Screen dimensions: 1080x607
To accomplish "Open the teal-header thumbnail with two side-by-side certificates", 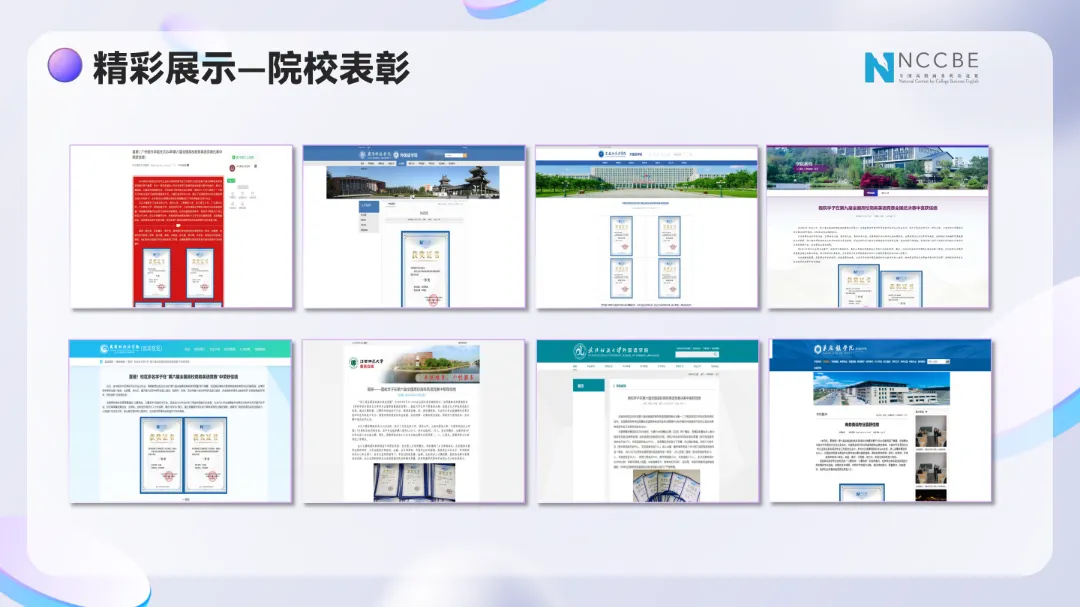I will (180, 421).
